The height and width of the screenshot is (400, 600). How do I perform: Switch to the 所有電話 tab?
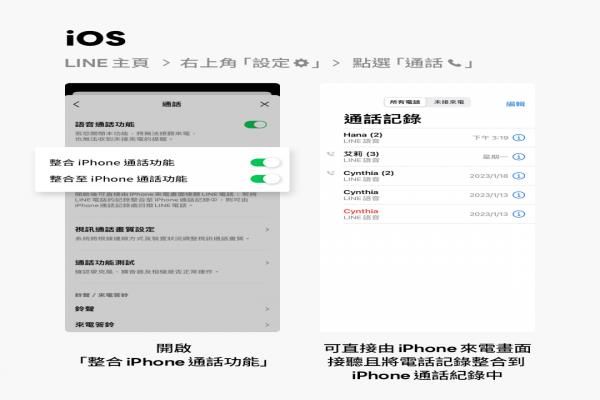coord(405,102)
